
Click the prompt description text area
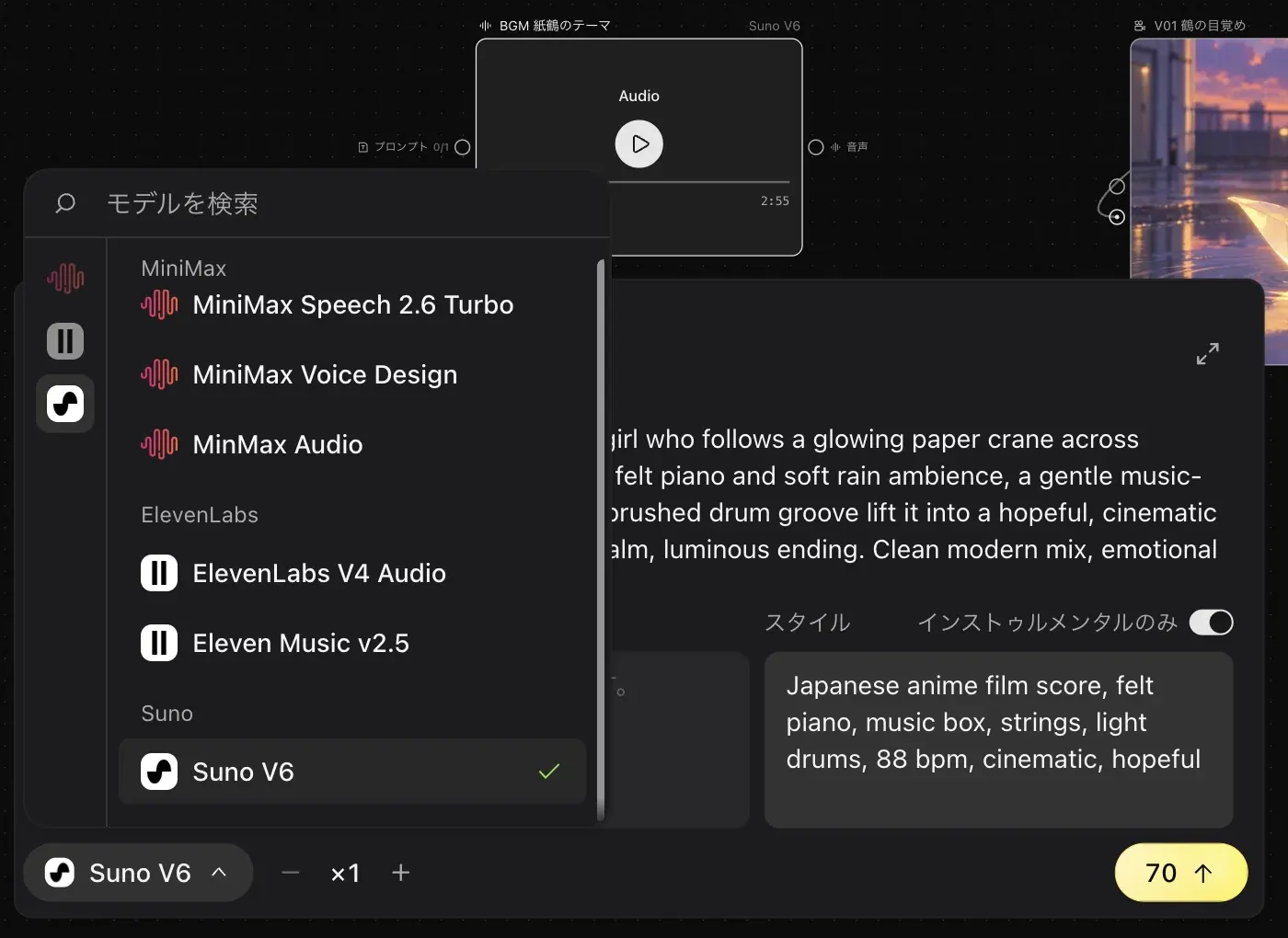tap(915, 494)
